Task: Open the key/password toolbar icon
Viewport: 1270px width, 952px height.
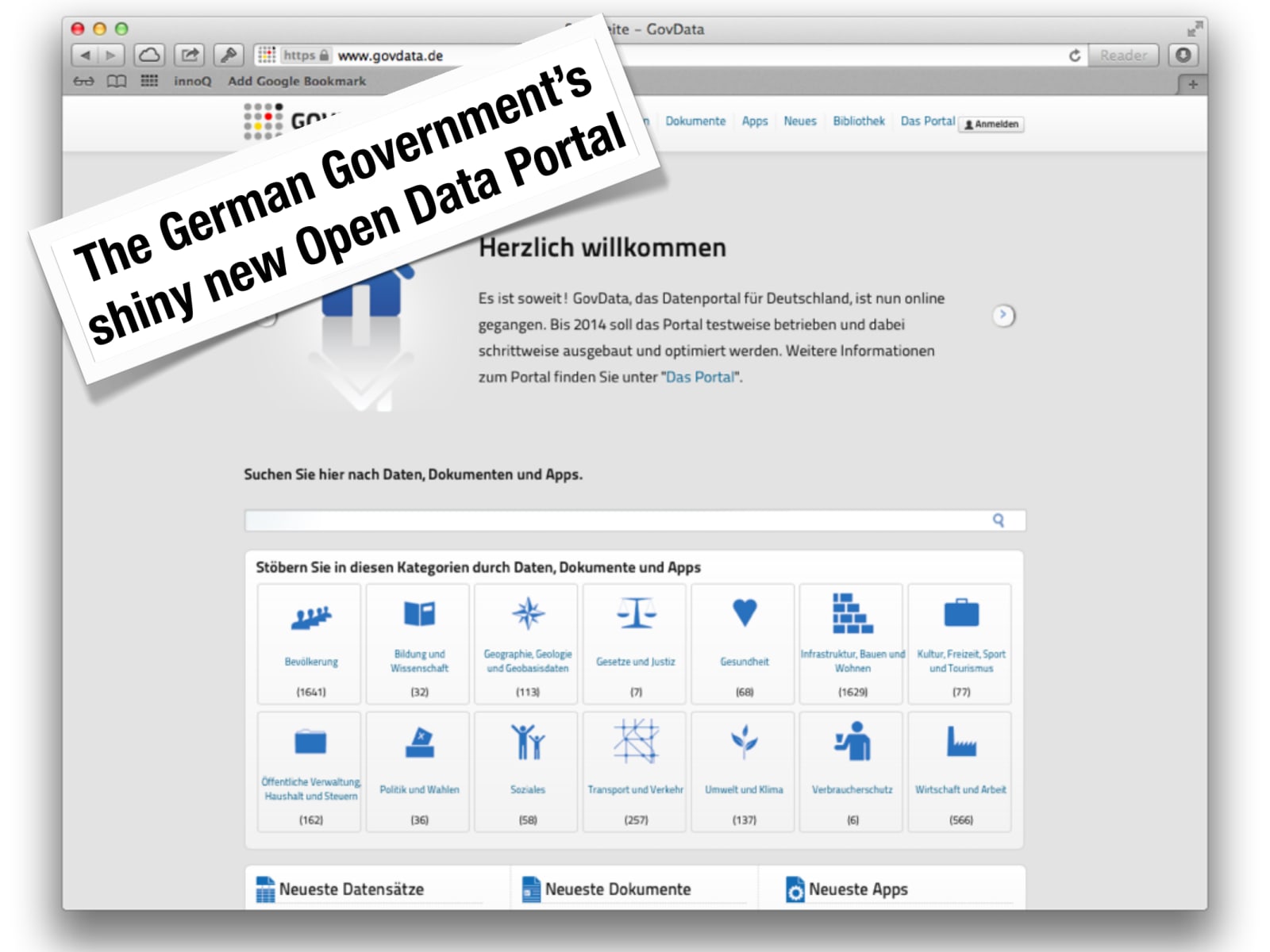Action: coord(229,55)
